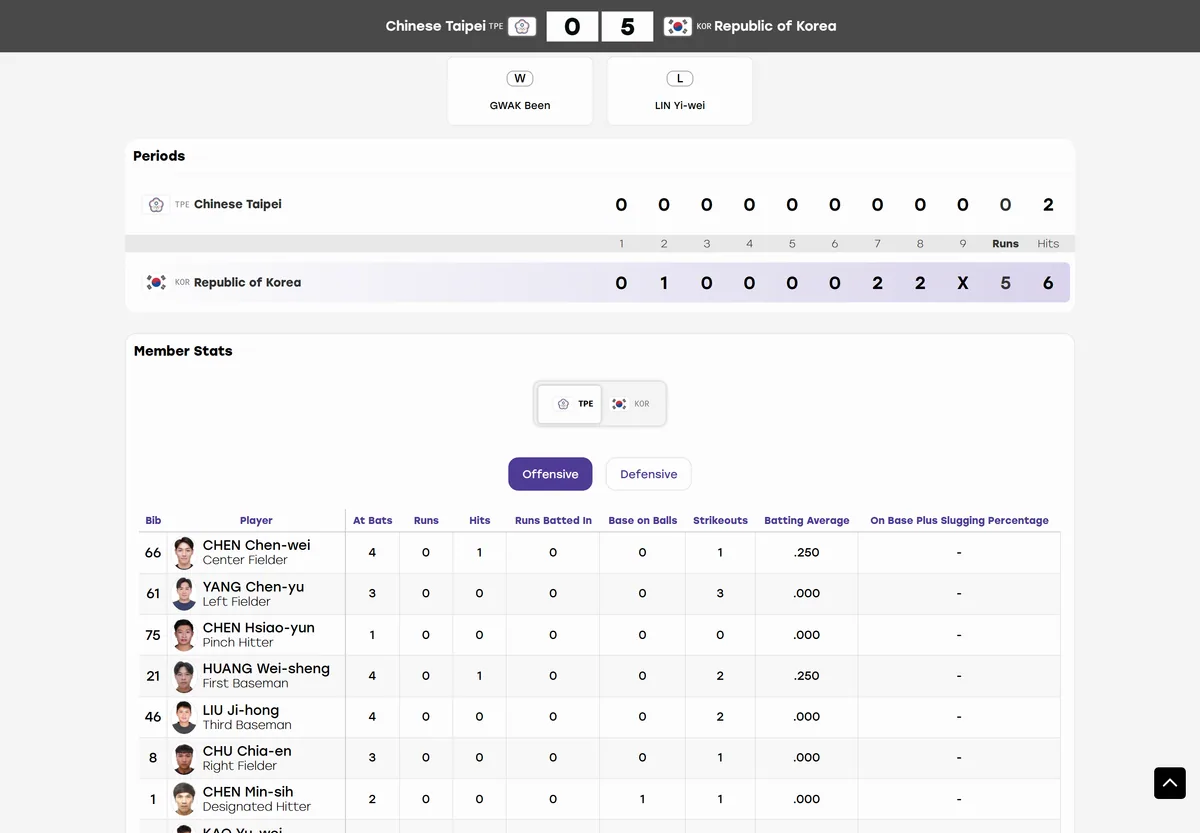Image resolution: width=1200 pixels, height=833 pixels.
Task: Click player name CHU Chia-en
Action: click(x=247, y=751)
